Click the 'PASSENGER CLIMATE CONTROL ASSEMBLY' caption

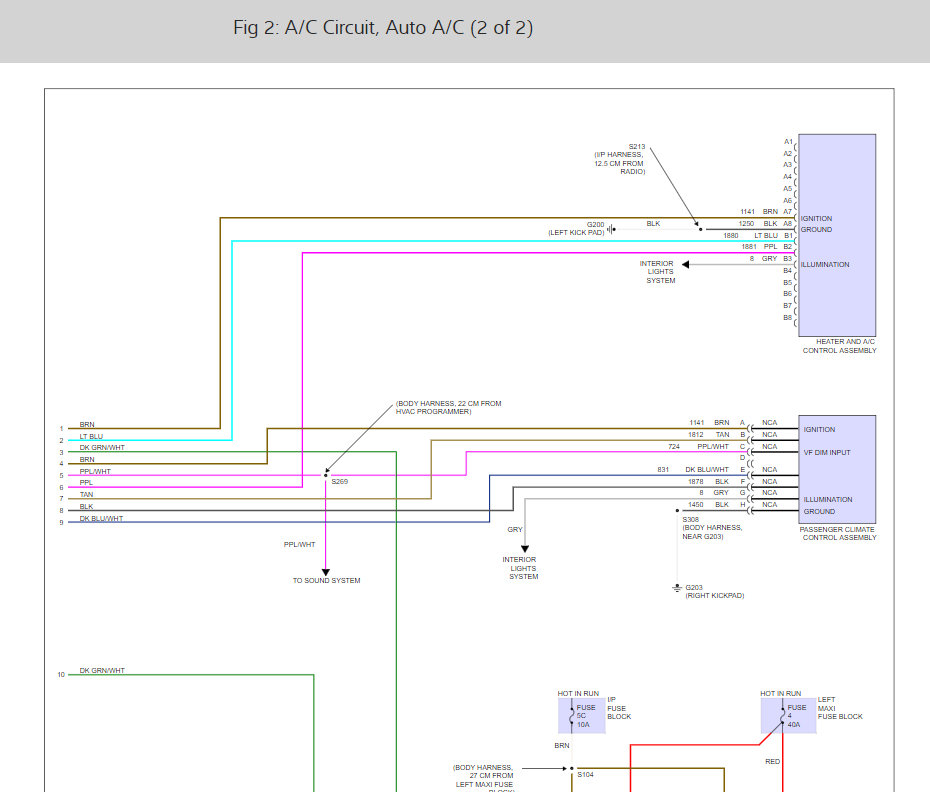pos(838,533)
